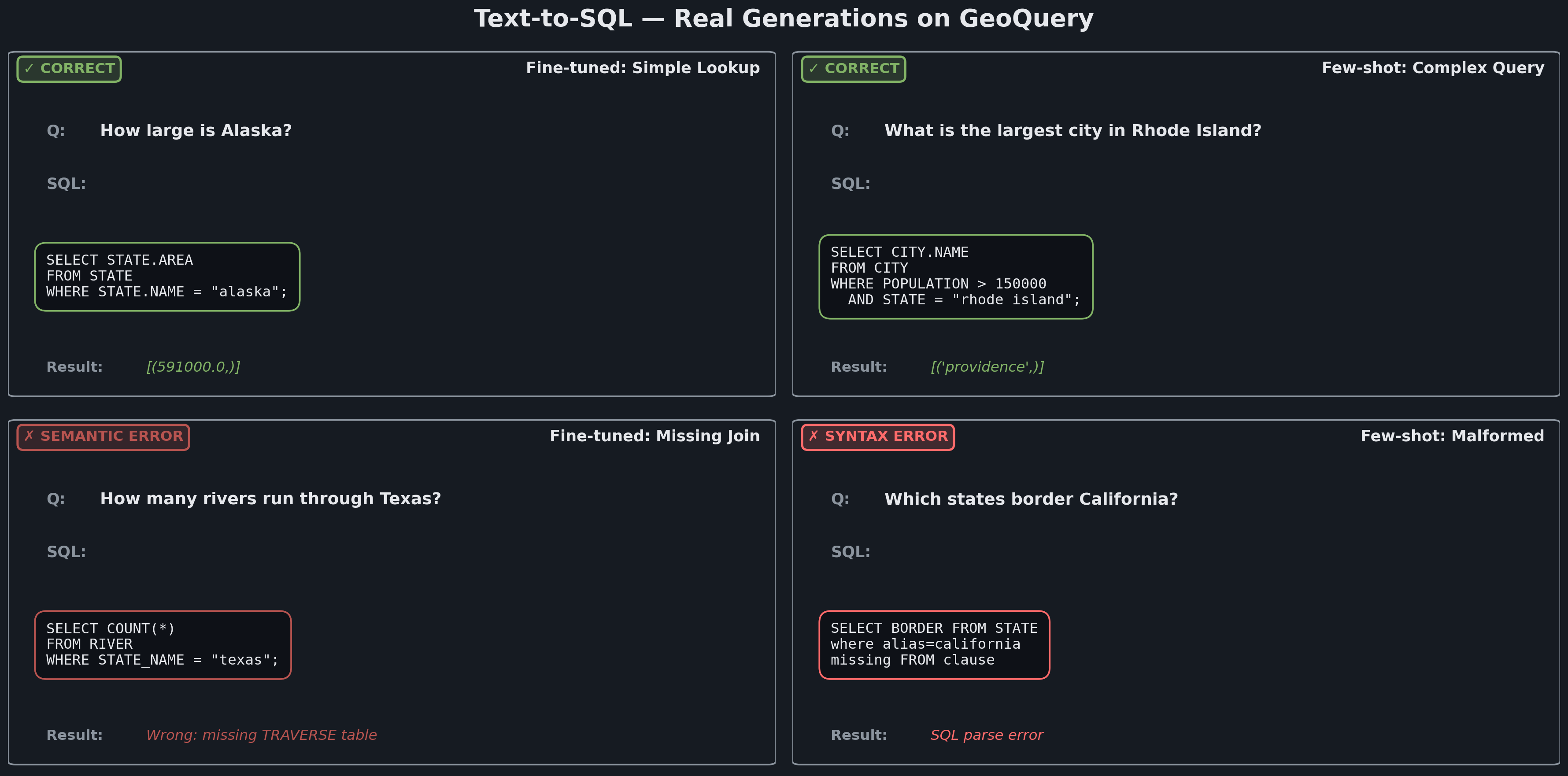
Task: Click the 'Few-shot: Complex Query' heading
Action: [1432, 68]
